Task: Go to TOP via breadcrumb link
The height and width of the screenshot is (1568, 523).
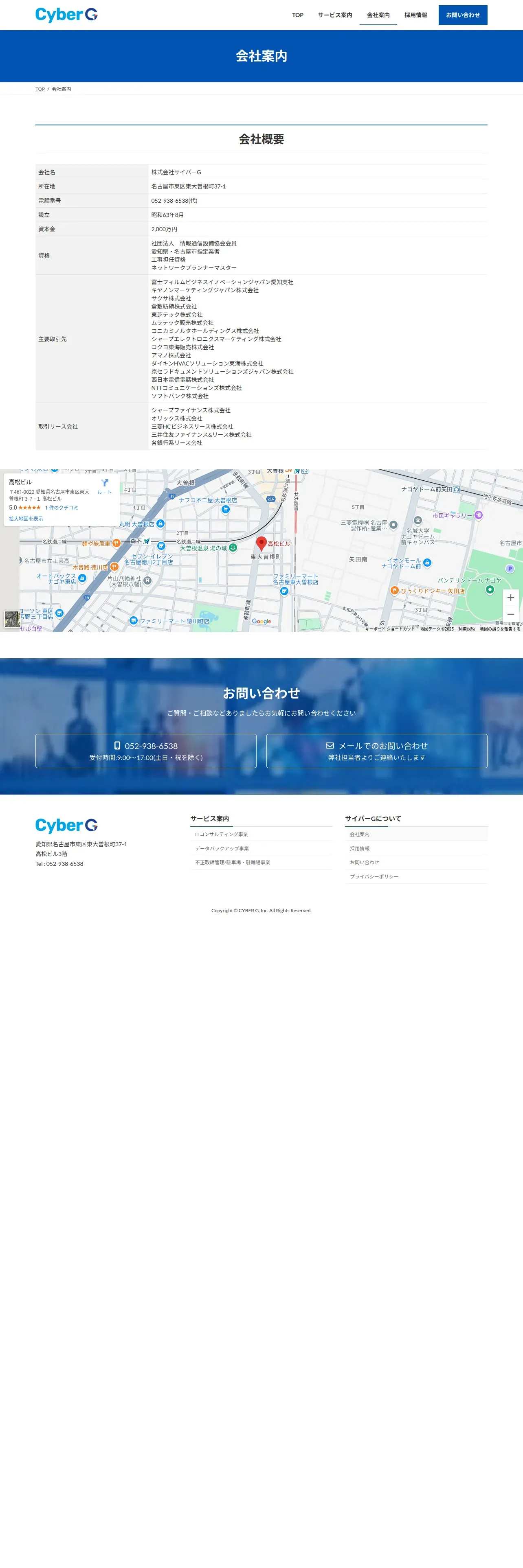Action: tap(40, 89)
